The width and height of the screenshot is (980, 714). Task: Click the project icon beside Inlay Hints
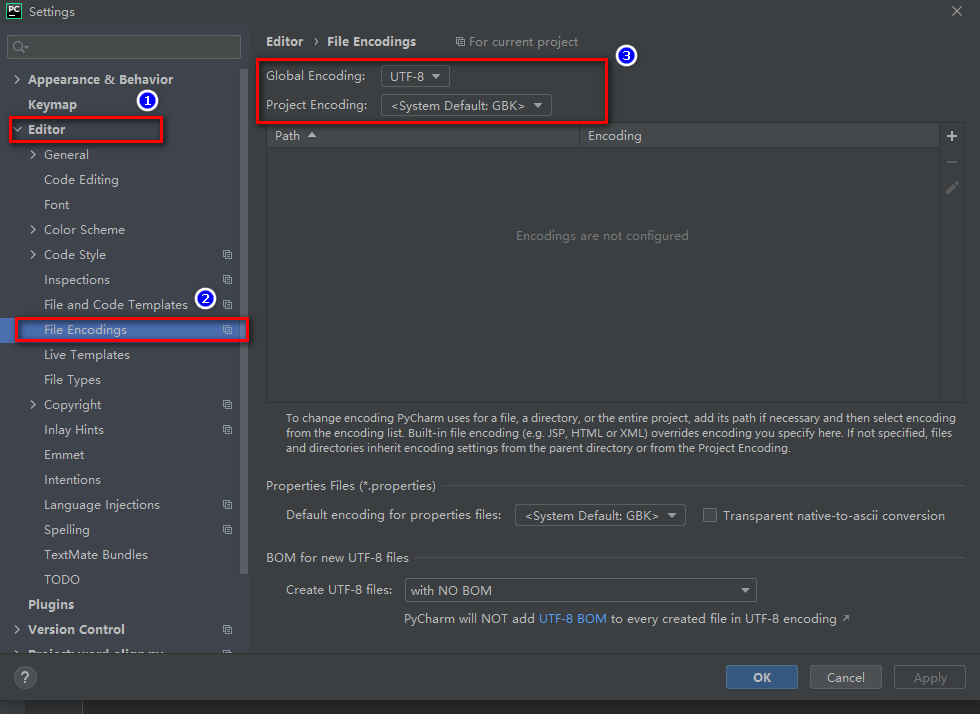(228, 430)
